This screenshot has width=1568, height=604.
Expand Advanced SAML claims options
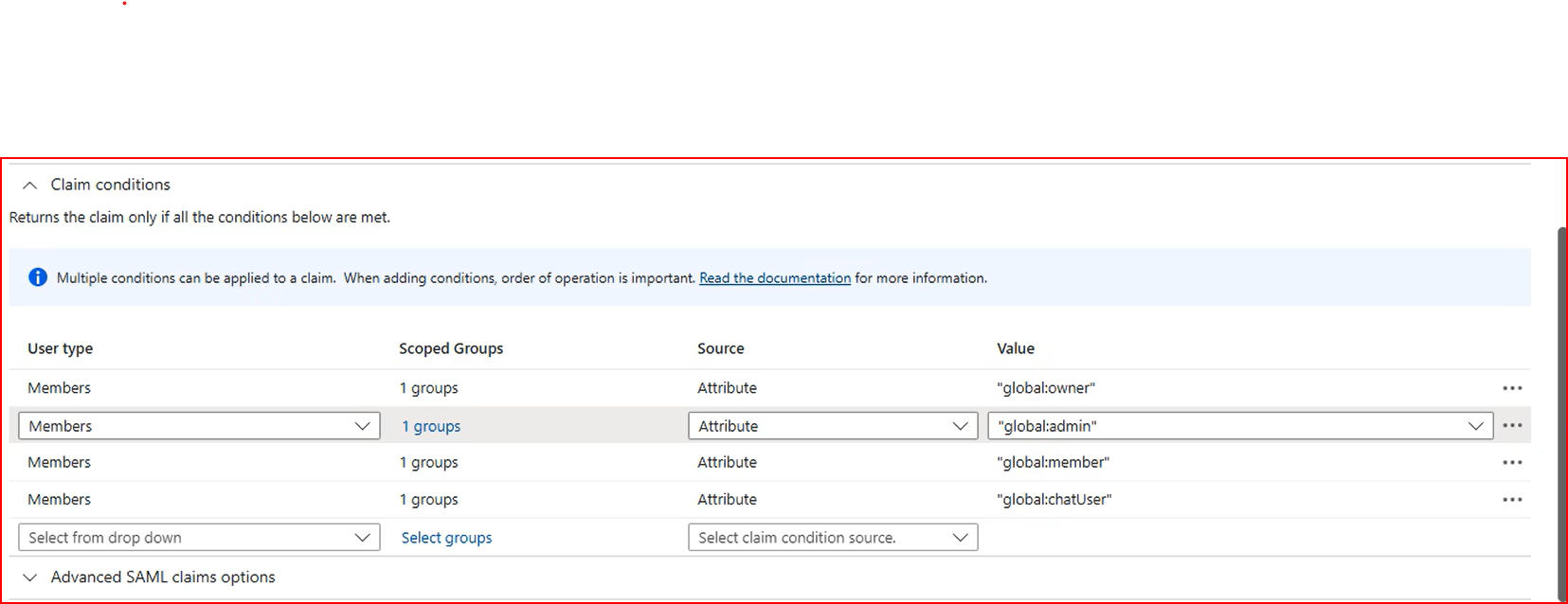tap(30, 577)
